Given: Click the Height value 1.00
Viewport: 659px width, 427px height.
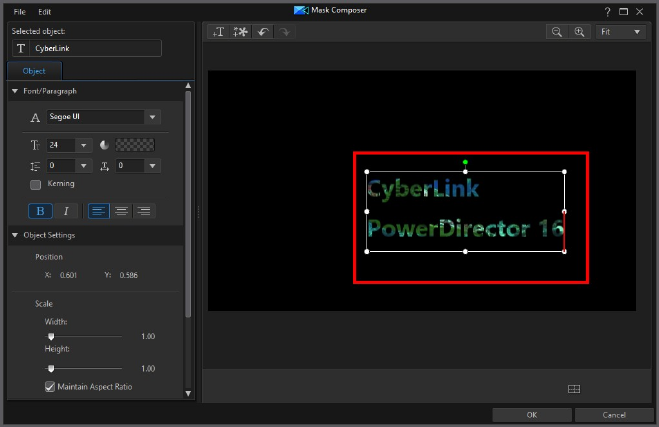Looking at the screenshot, I should click(148, 369).
